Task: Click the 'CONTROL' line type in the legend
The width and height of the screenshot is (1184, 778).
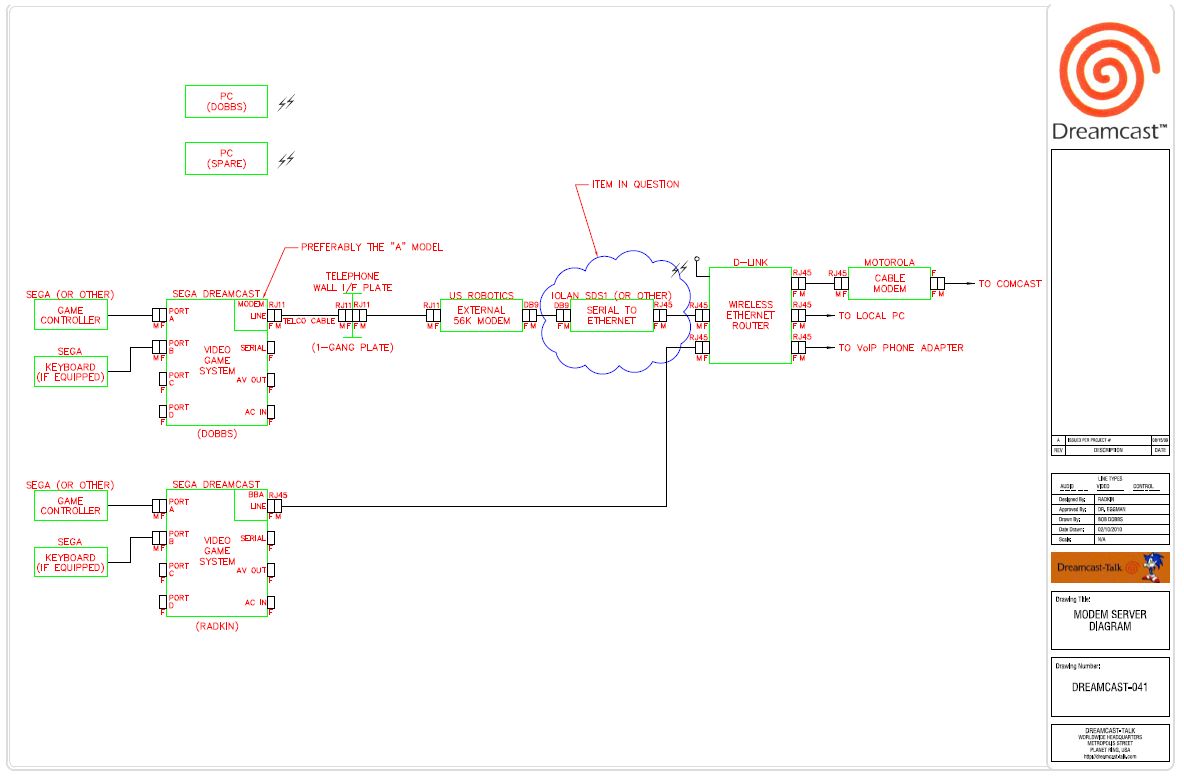Action: 1143,486
